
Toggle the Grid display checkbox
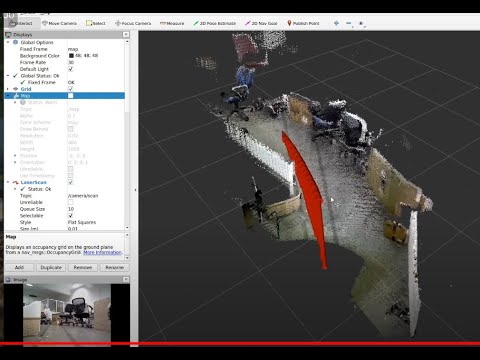click(71, 89)
